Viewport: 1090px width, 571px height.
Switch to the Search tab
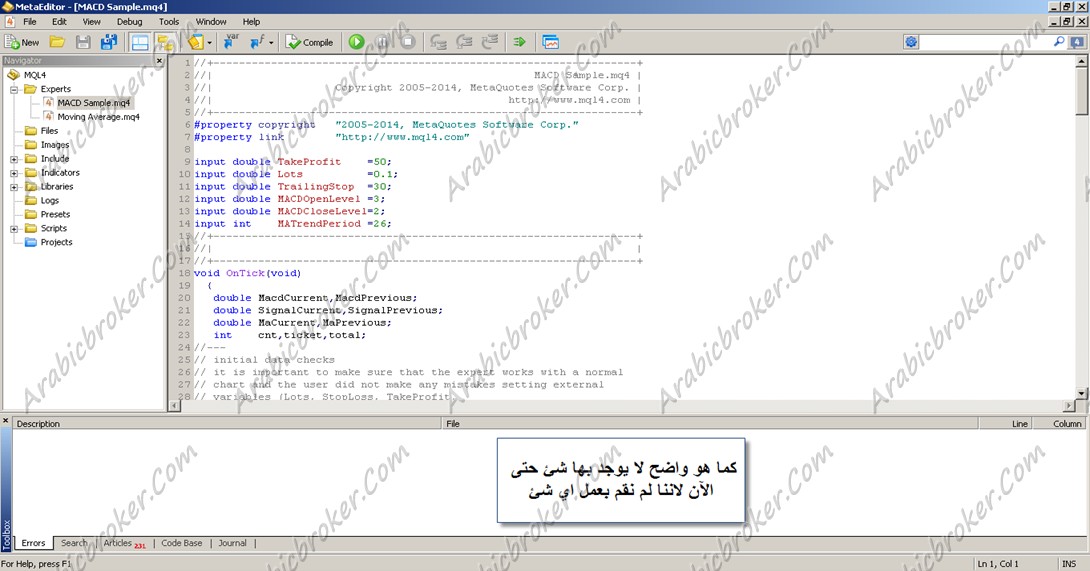point(74,543)
